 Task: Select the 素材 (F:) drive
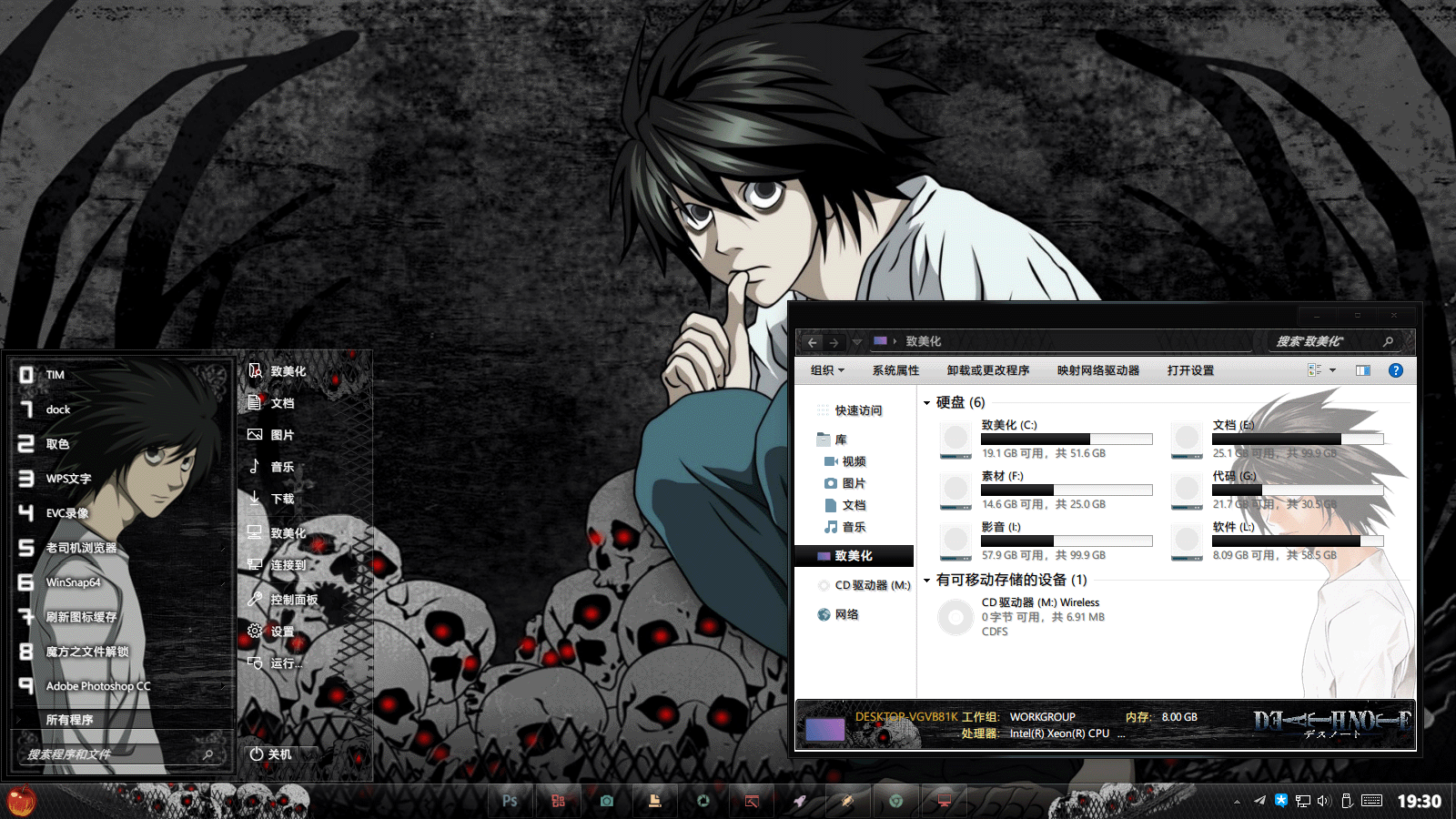click(x=1046, y=490)
